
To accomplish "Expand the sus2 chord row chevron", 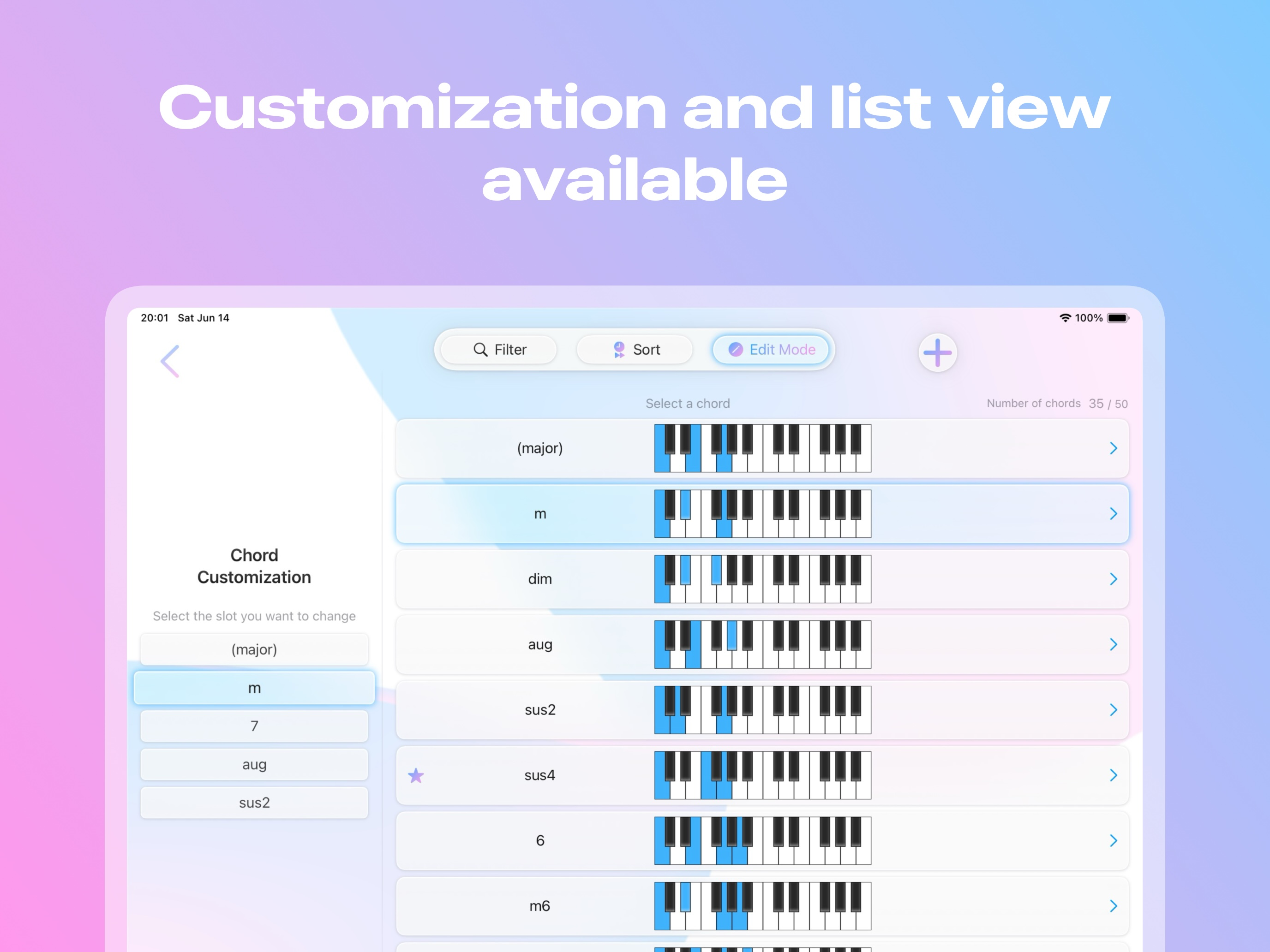I will click(1113, 710).
